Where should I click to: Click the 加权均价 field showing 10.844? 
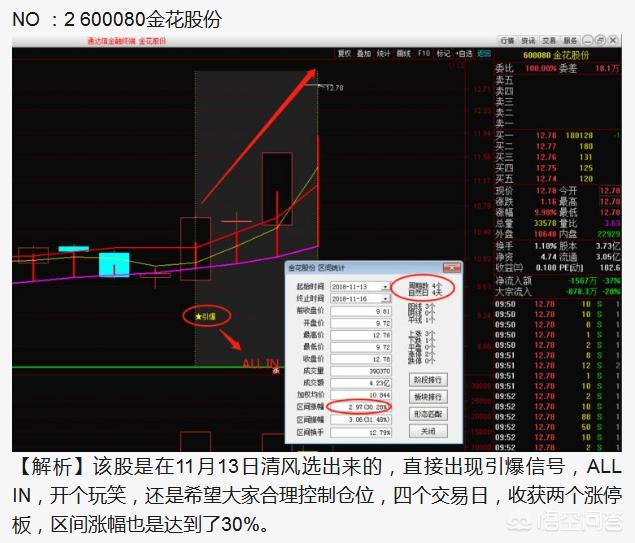[x=361, y=395]
